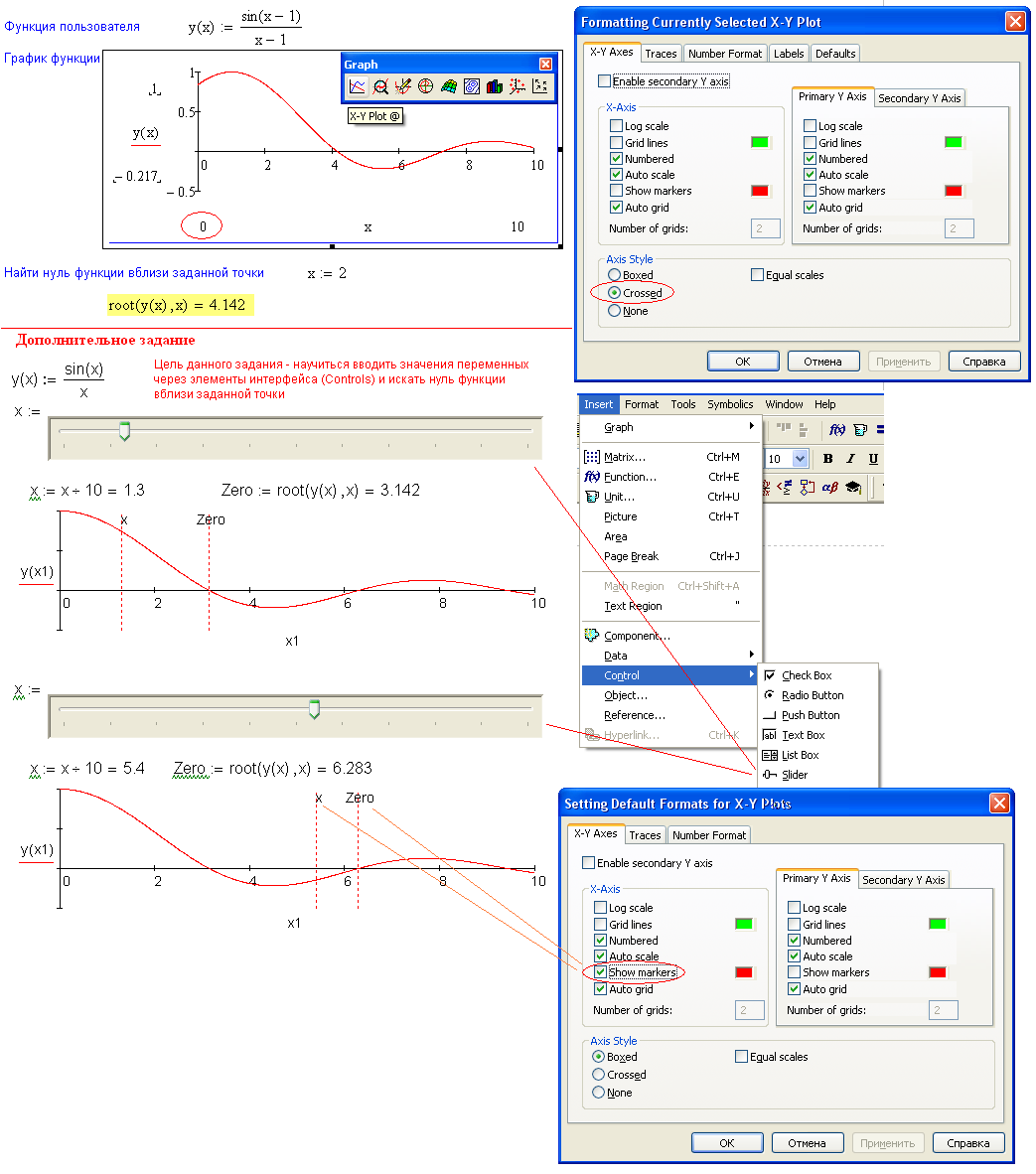The width and height of the screenshot is (1036, 1174).
Task: Click X-Axis red marker color in Formatting dialog
Action: pos(760,191)
